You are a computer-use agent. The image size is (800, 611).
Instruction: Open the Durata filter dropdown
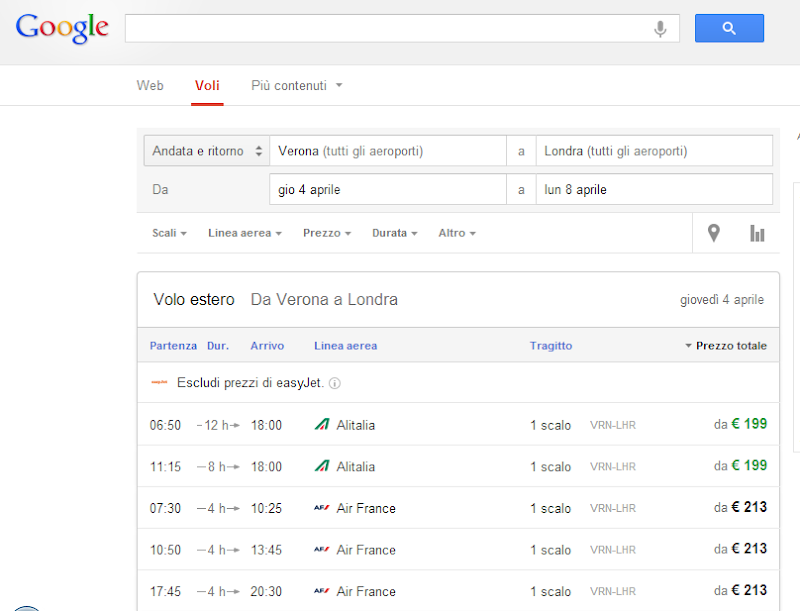(x=395, y=233)
